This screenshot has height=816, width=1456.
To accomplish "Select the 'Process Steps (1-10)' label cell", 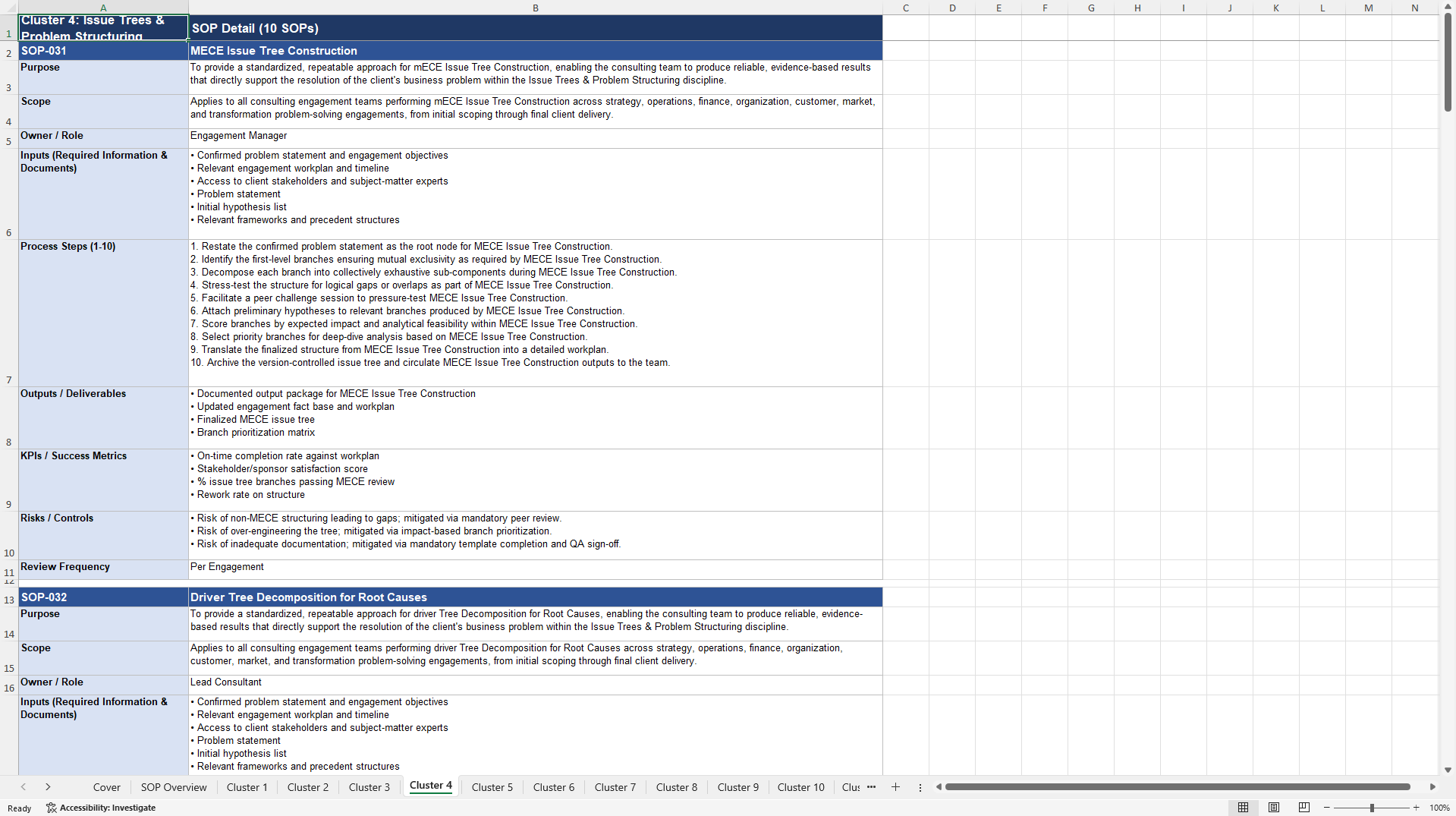I will (x=103, y=313).
